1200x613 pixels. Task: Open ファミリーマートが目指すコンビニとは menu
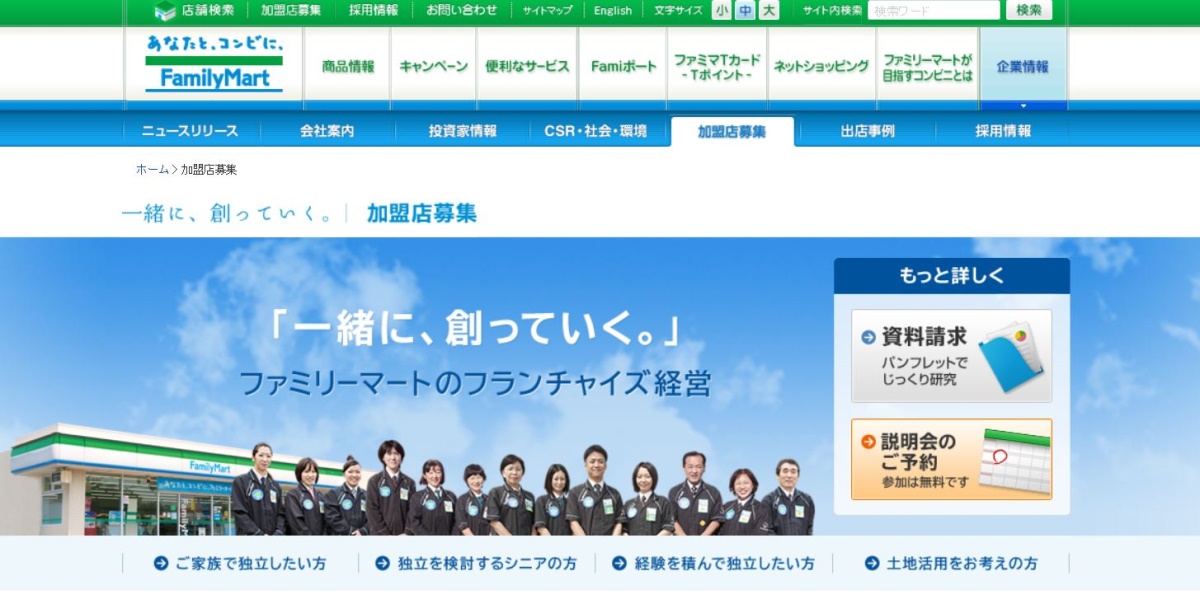point(927,67)
